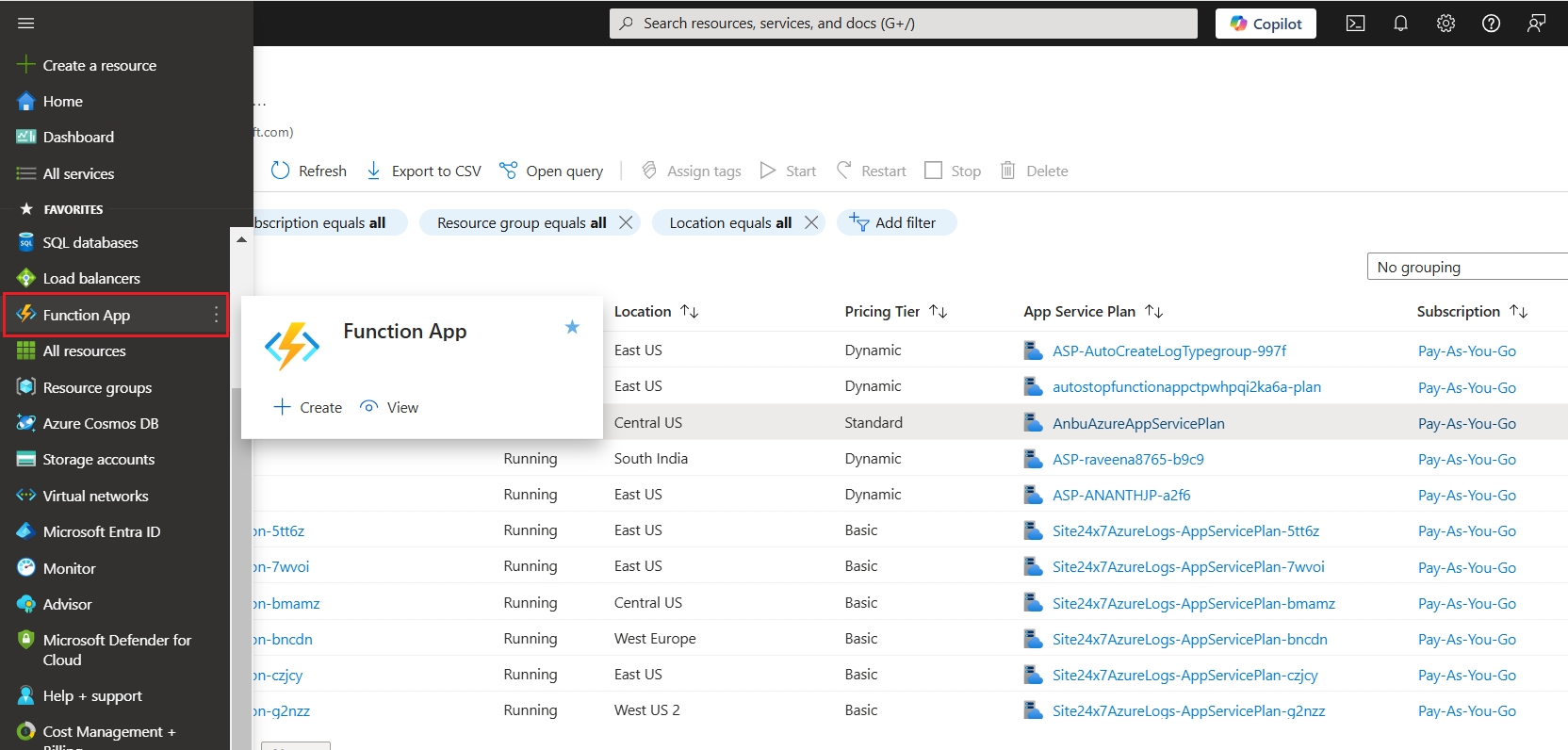This screenshot has height=750, width=1568.
Task: Click the sidebar scroll up arrow
Action: coord(241,240)
